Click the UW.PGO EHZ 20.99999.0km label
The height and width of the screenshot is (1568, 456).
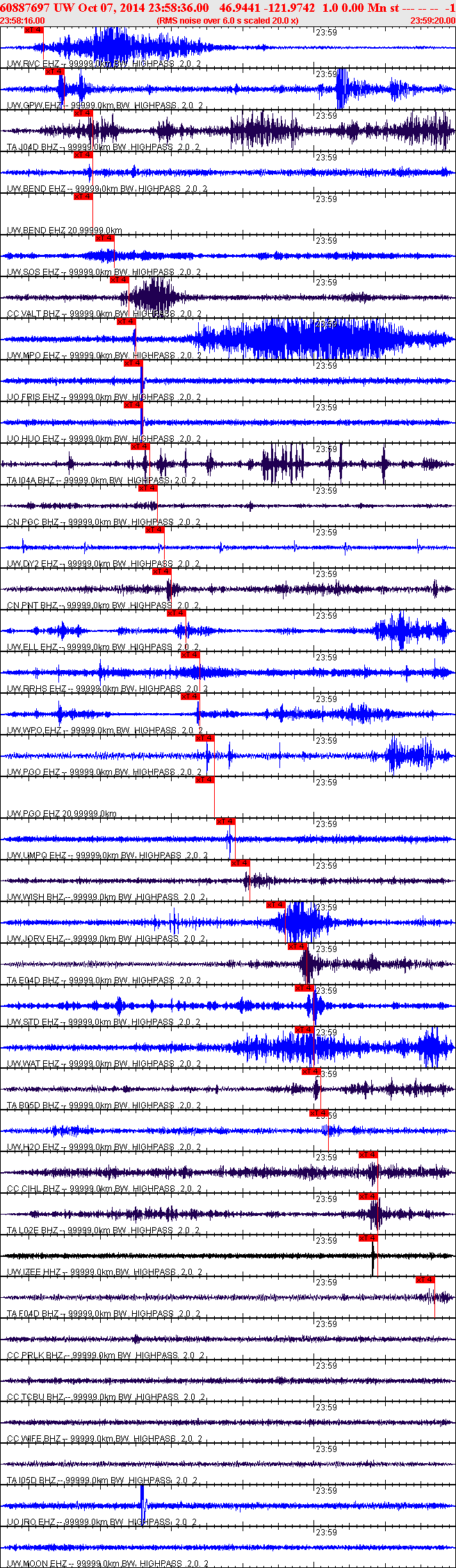[x=62, y=813]
